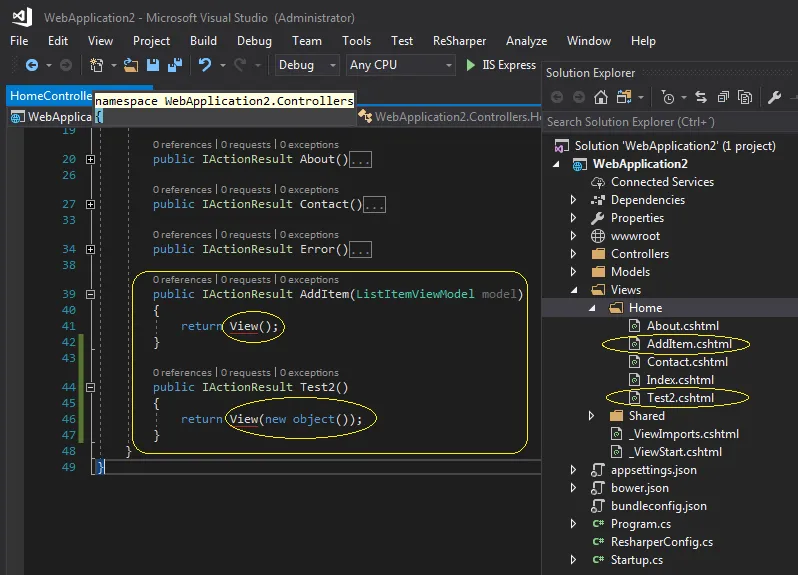The width and height of the screenshot is (798, 575).
Task: Collapse the AddItem method outline
Action: [90, 294]
